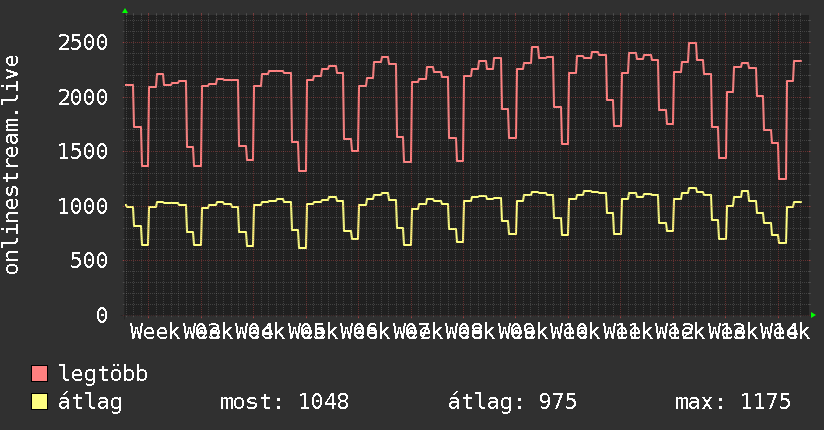Click the green arrow atop the y-axis
Viewport: 824px width, 430px height.
pyautogui.click(x=125, y=11)
